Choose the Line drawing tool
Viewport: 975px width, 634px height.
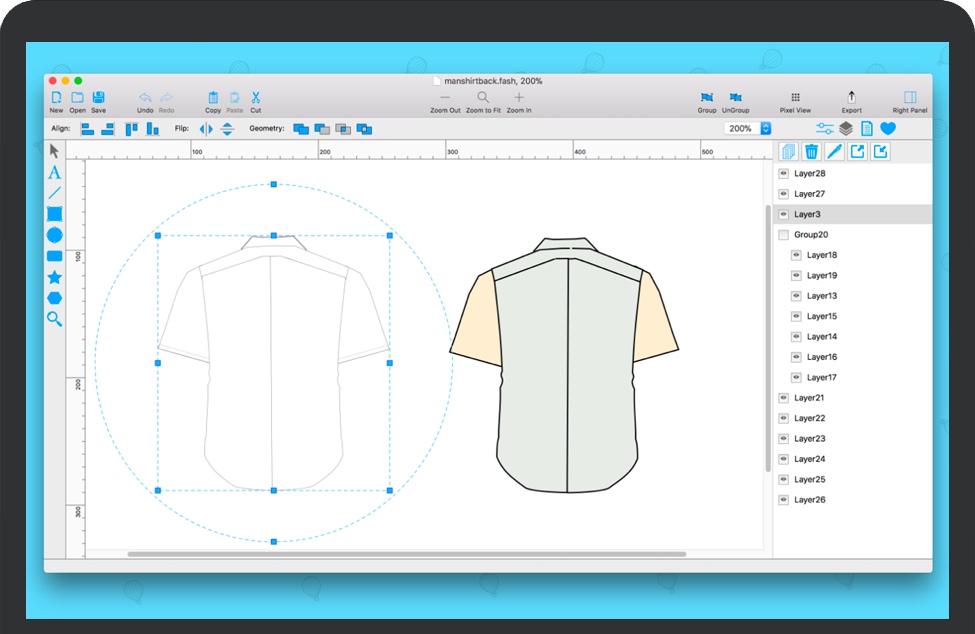tap(54, 193)
